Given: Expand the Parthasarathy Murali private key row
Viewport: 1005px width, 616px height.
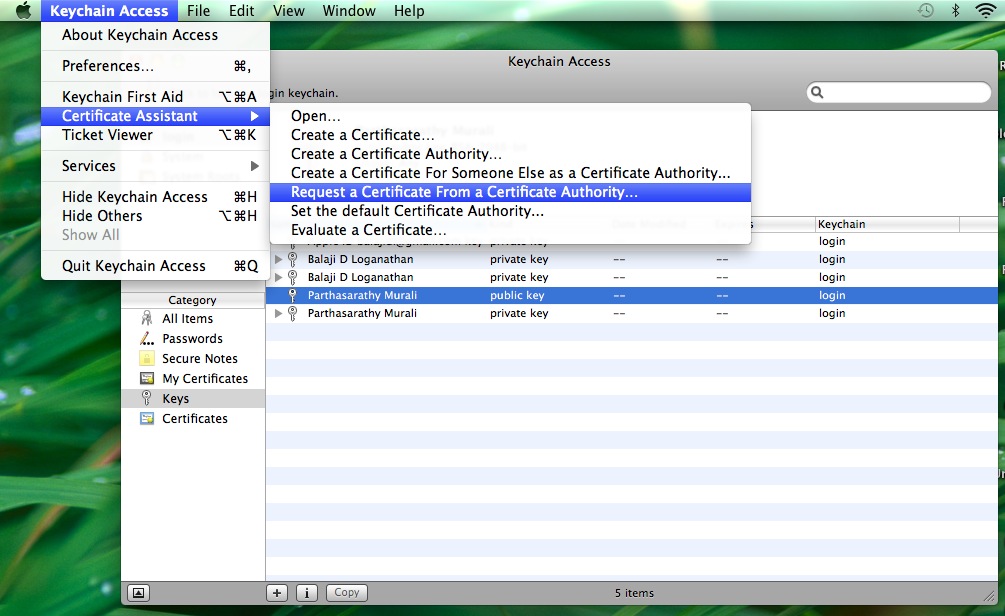Looking at the screenshot, I should 278,313.
